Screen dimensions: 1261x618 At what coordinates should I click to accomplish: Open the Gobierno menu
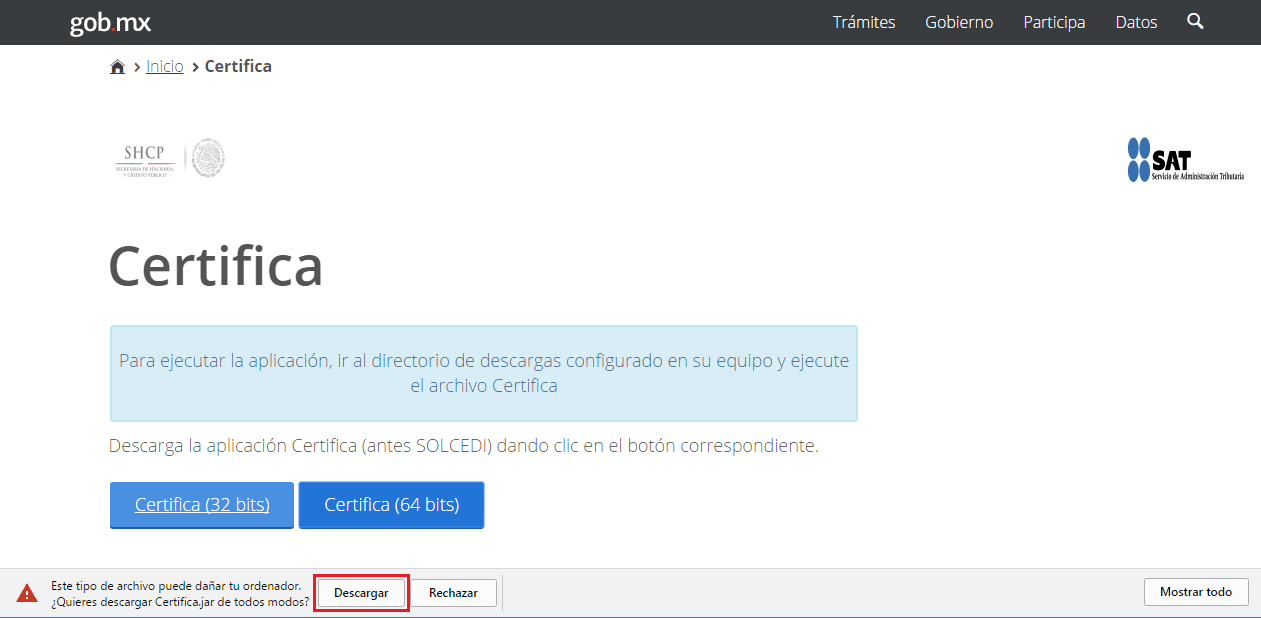coord(959,22)
